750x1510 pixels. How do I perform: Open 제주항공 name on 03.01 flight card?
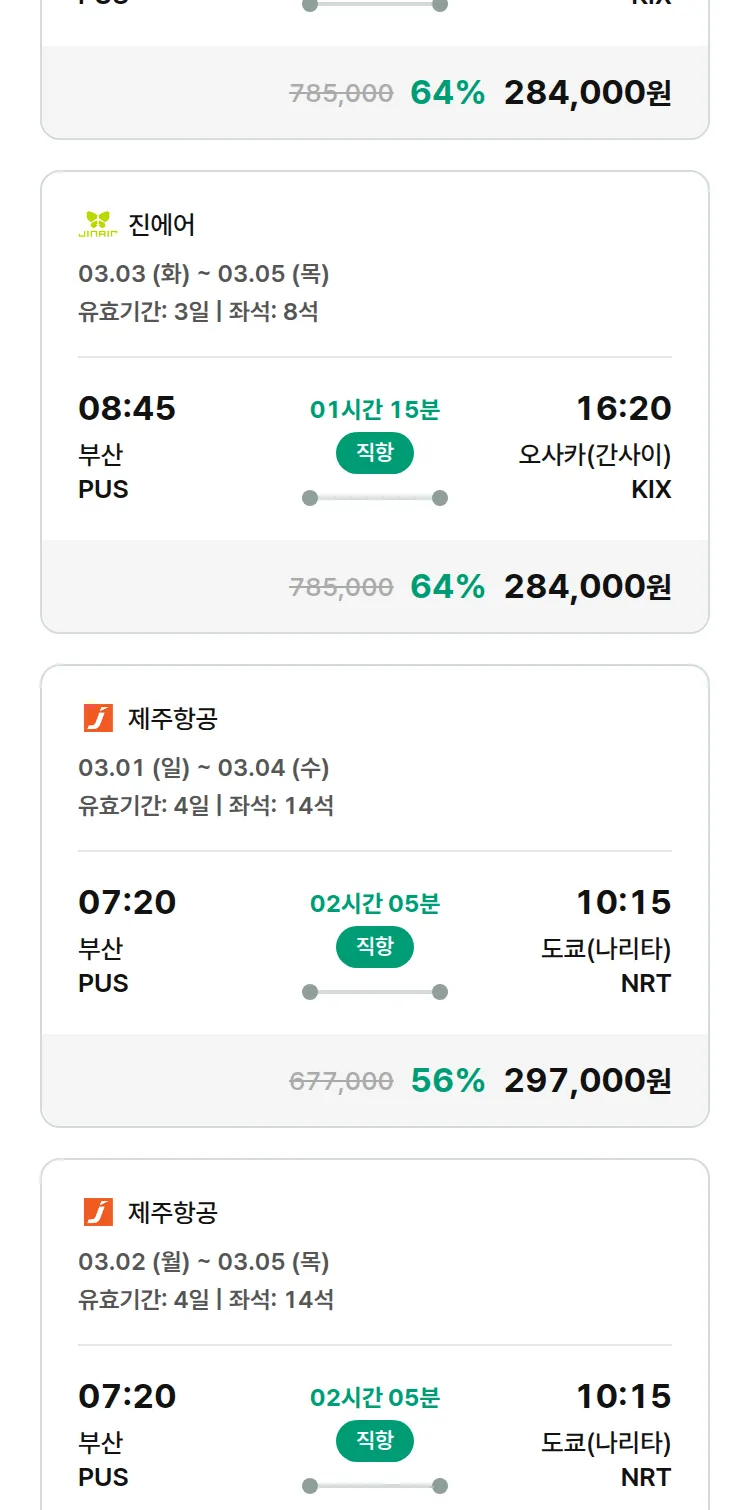click(173, 718)
